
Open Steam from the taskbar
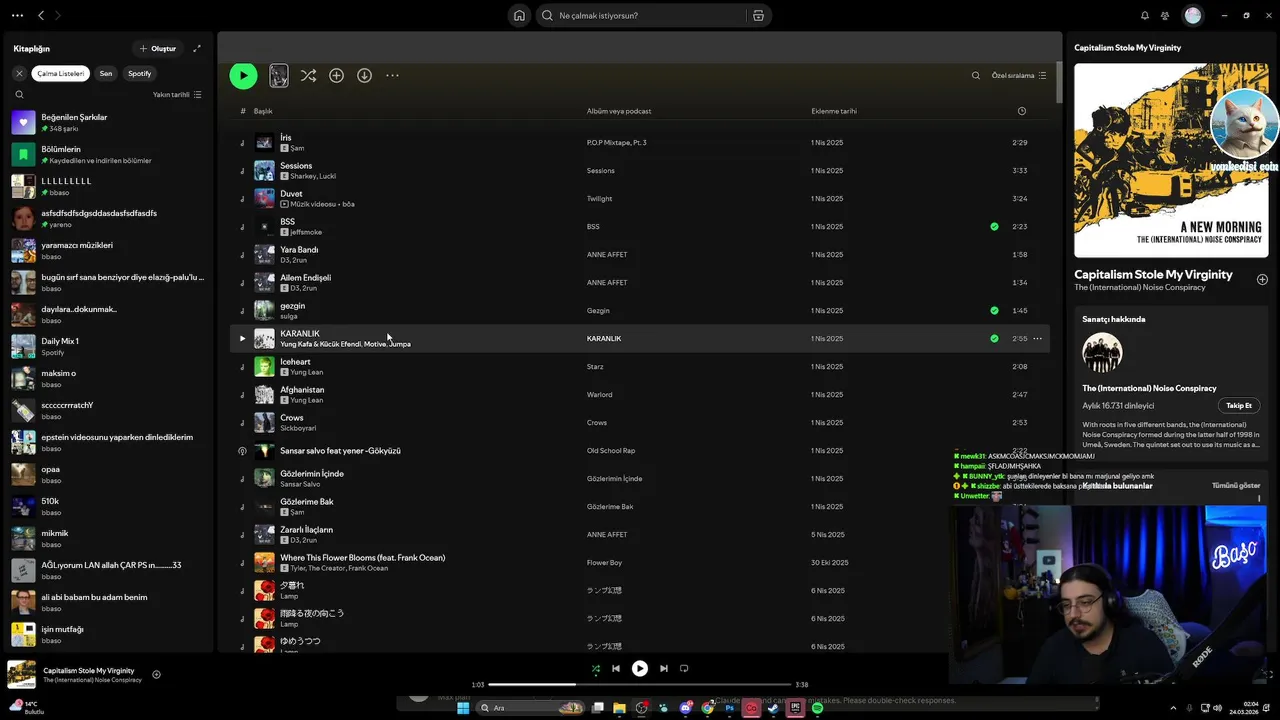[773, 708]
